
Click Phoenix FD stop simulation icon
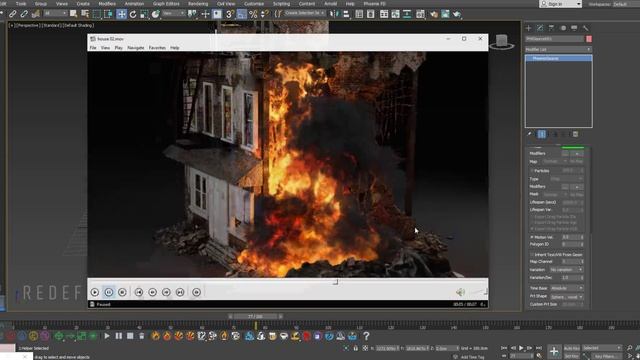pos(130,336)
